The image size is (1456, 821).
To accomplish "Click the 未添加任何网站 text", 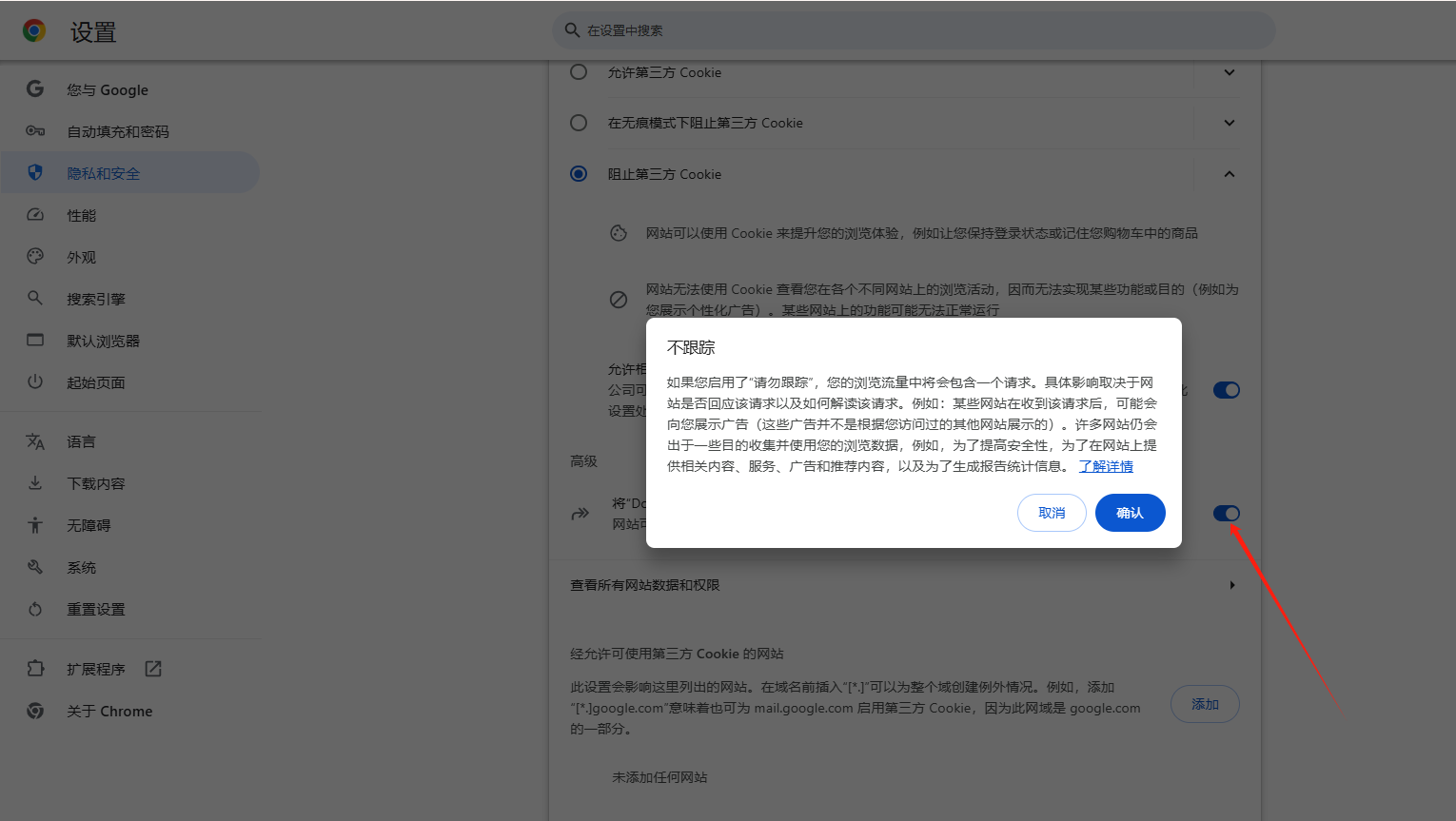I will (x=659, y=777).
